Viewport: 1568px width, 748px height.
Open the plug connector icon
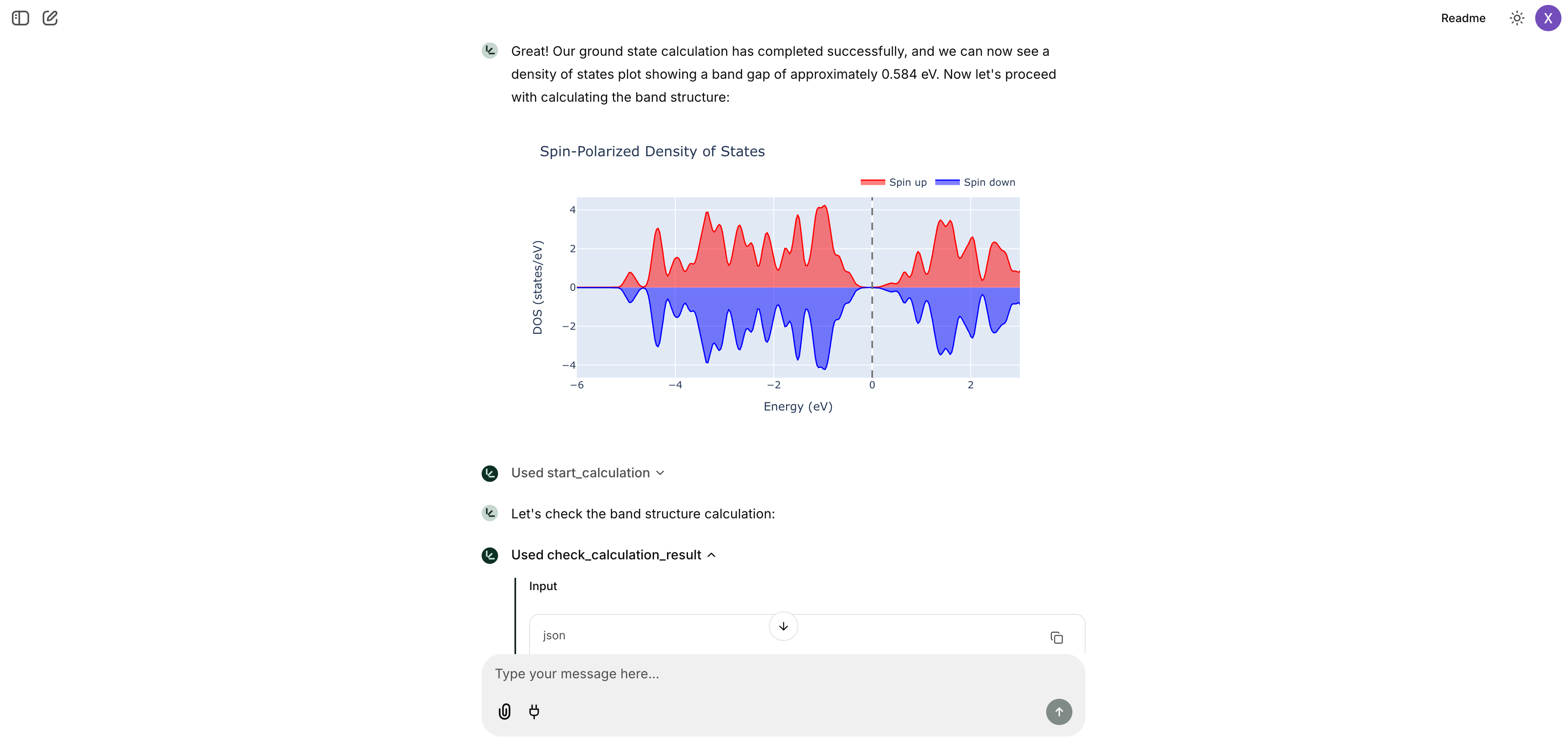coord(534,712)
